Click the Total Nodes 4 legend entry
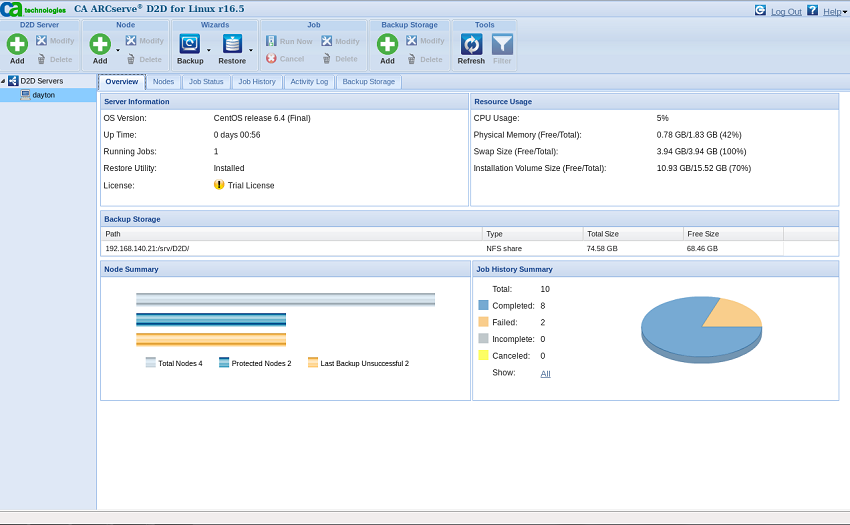The image size is (850, 525). (174, 363)
